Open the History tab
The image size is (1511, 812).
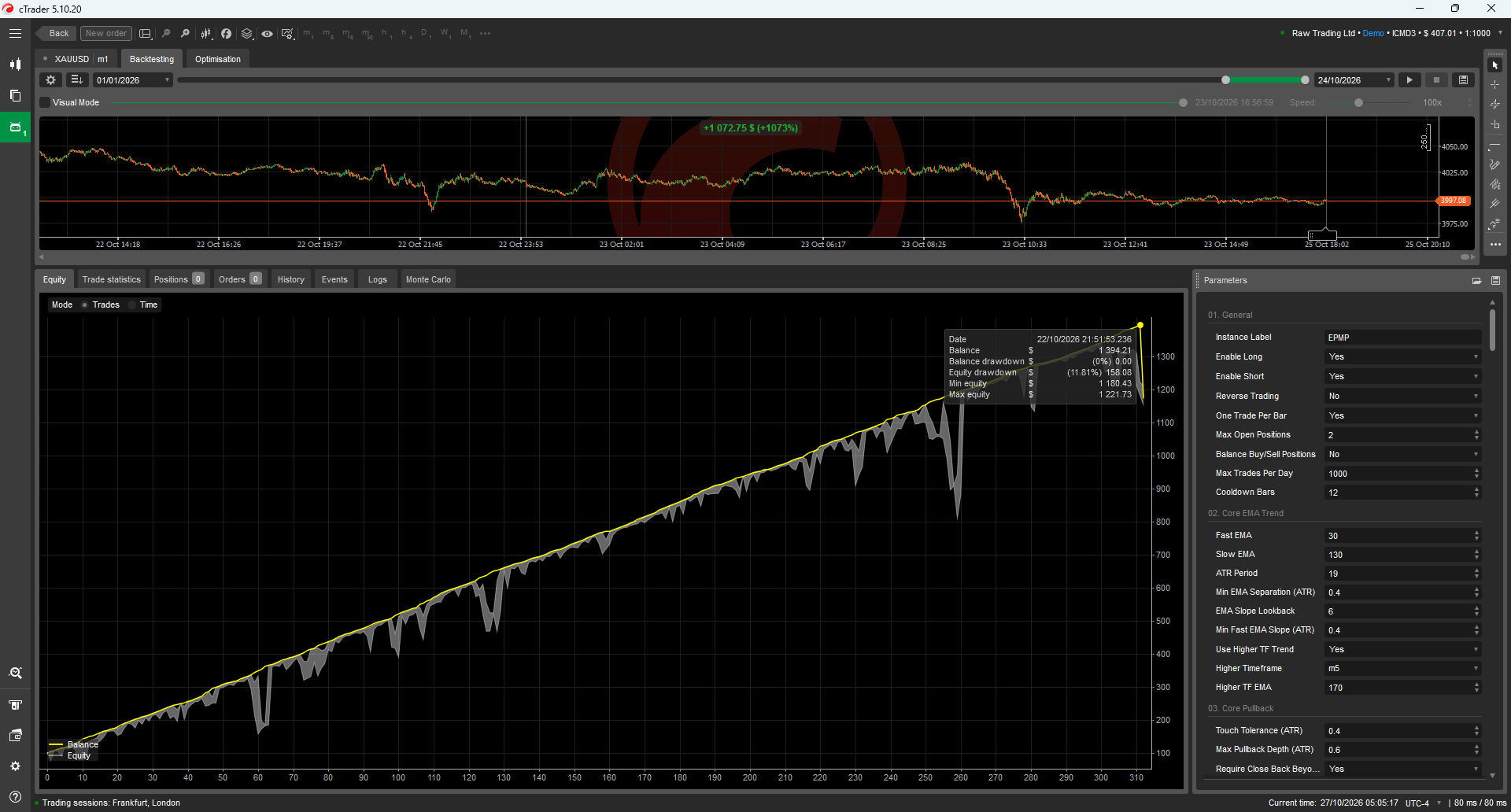pyautogui.click(x=290, y=279)
